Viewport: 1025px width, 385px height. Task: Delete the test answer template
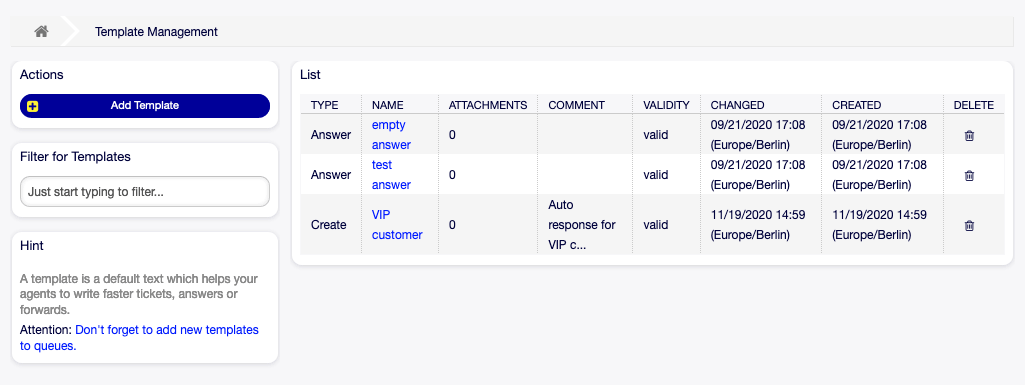point(969,175)
